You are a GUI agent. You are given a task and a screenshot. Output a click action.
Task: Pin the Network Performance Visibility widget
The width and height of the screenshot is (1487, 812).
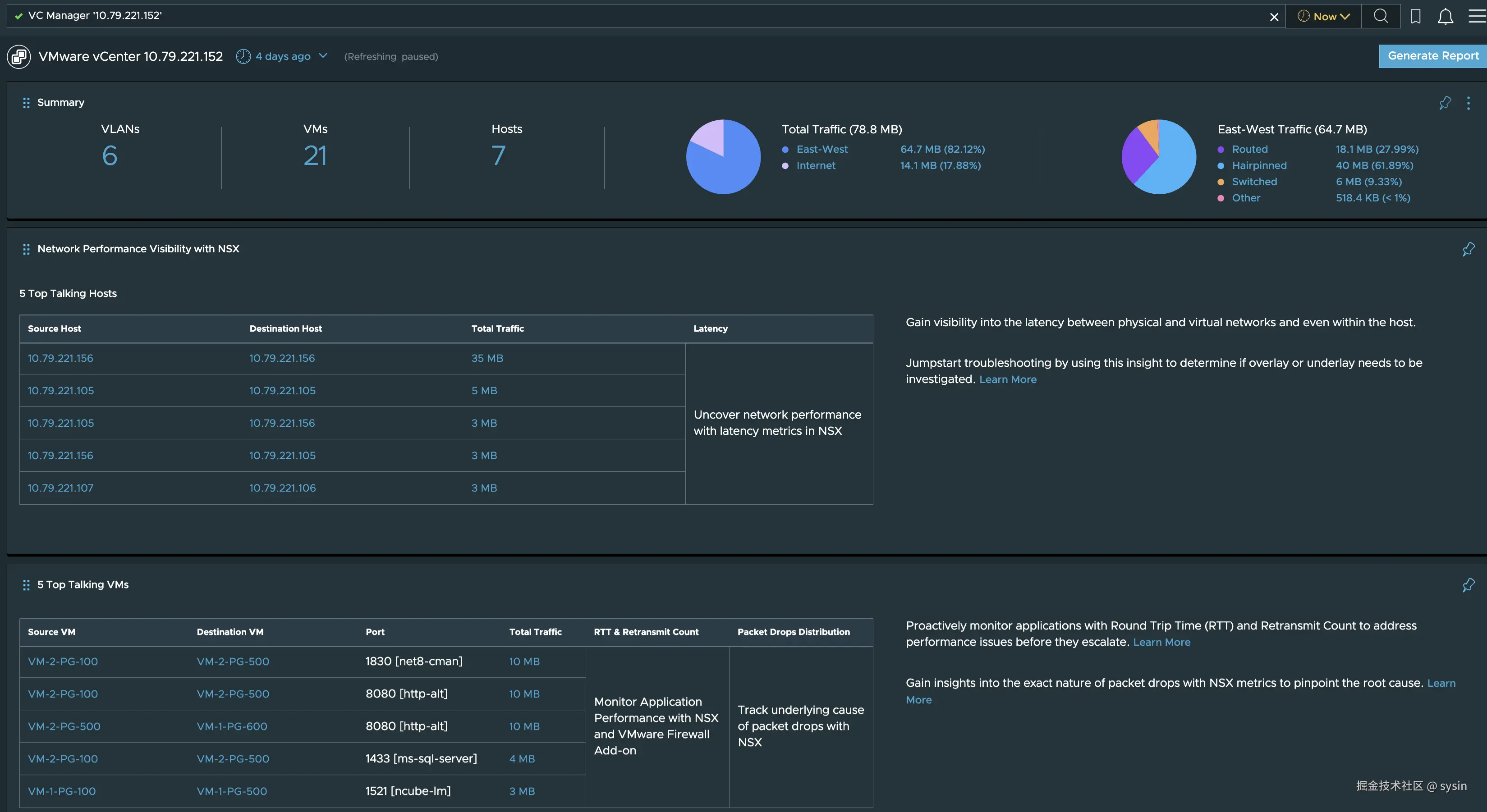[1468, 249]
